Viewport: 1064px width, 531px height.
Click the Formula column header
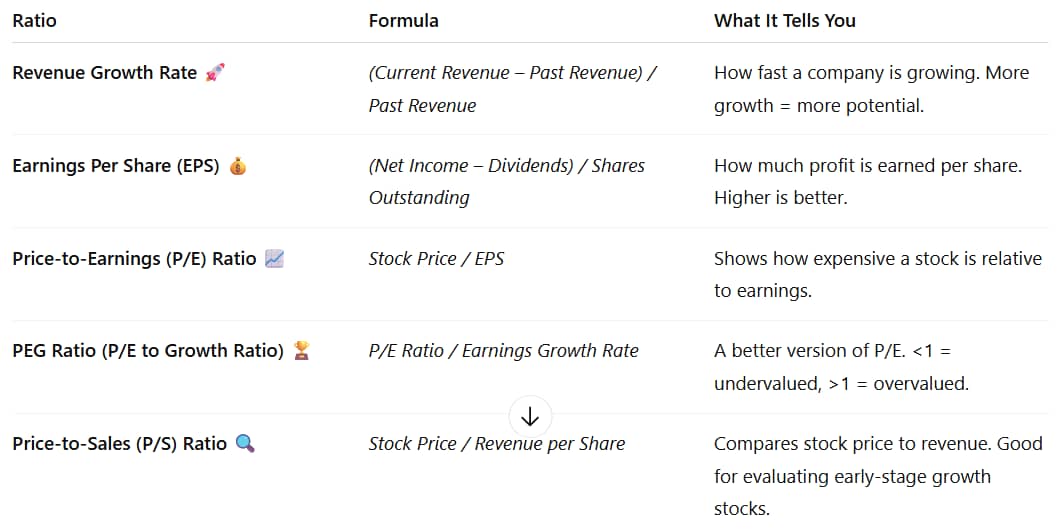[404, 21]
